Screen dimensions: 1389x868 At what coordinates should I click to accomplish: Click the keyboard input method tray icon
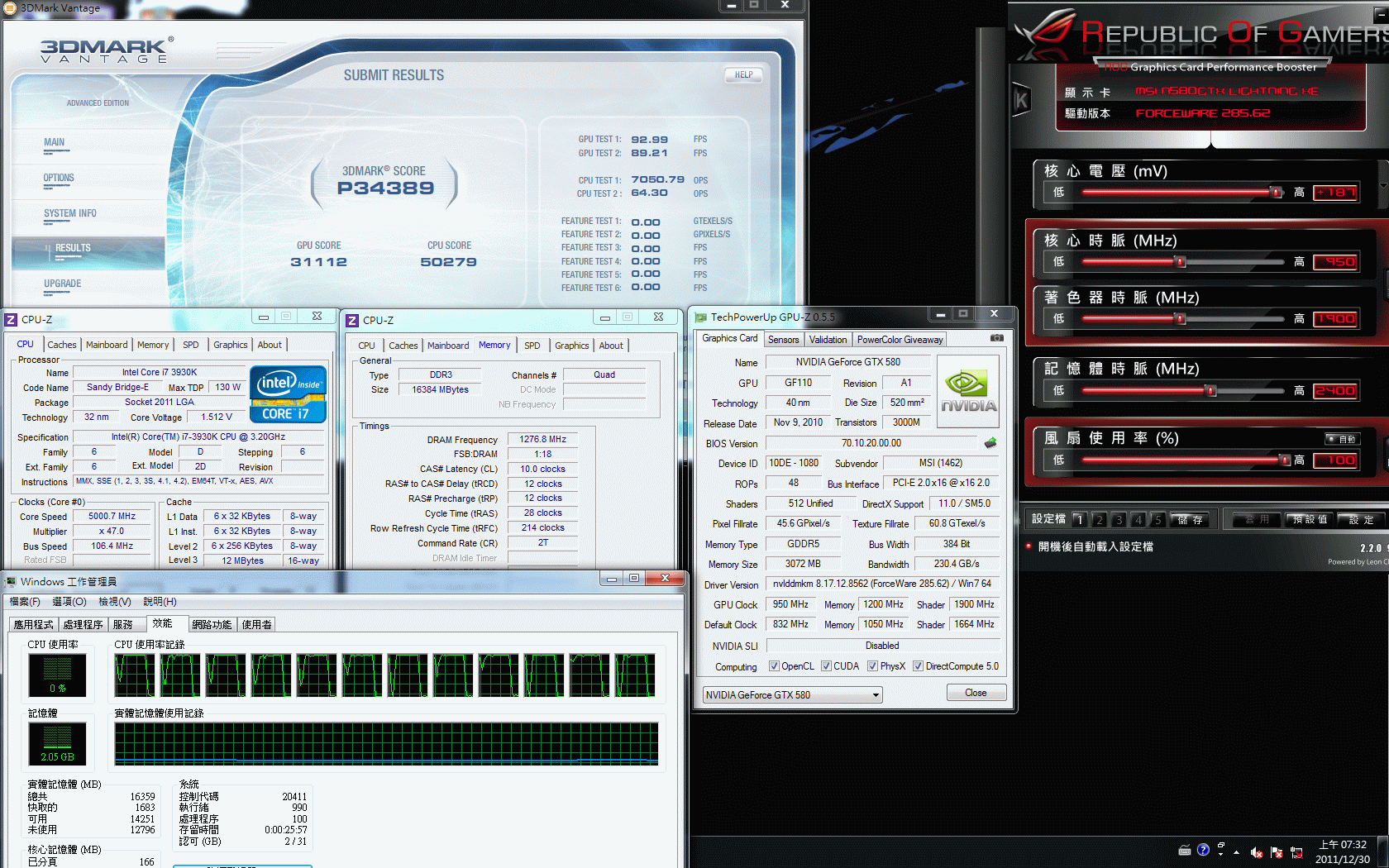click(1185, 850)
